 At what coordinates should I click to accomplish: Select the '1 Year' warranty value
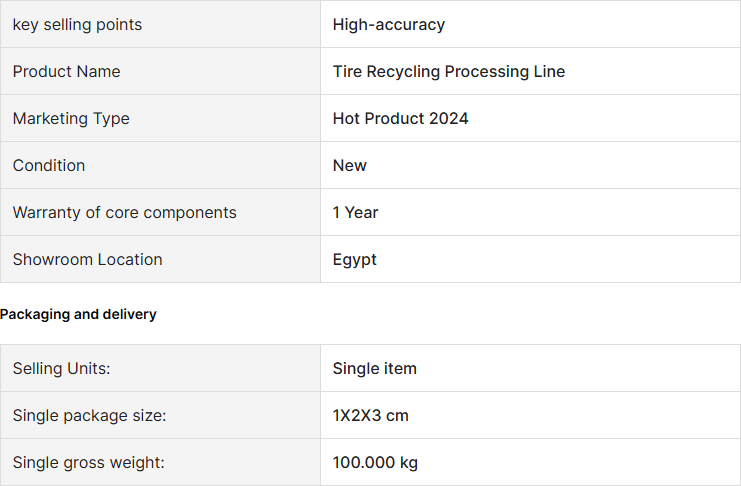[x=355, y=212]
